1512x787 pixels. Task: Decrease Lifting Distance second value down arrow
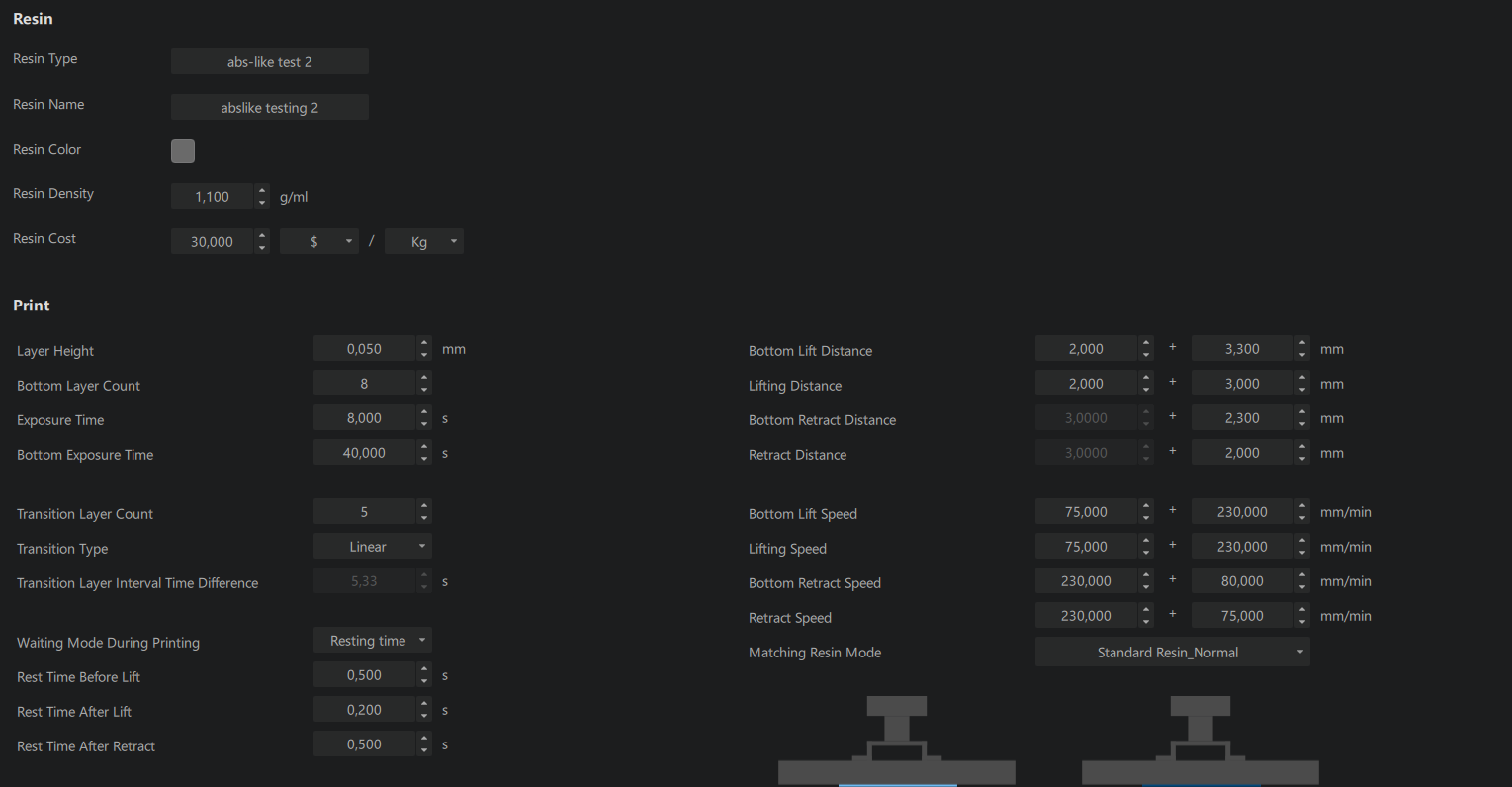pos(1302,390)
